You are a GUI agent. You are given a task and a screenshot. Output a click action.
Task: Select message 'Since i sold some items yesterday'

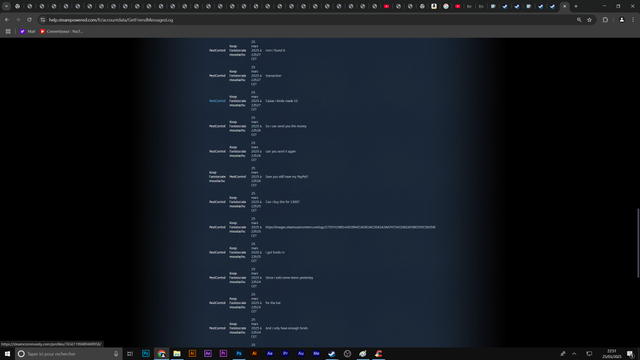[x=289, y=278]
